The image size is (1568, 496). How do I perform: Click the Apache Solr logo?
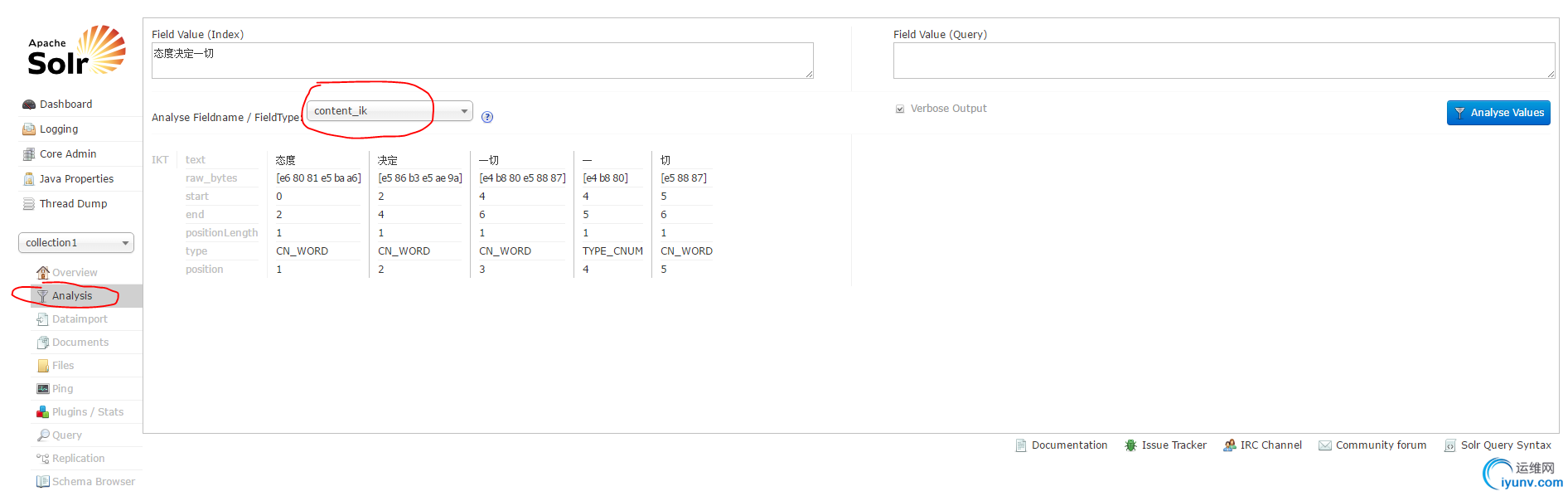(76, 51)
